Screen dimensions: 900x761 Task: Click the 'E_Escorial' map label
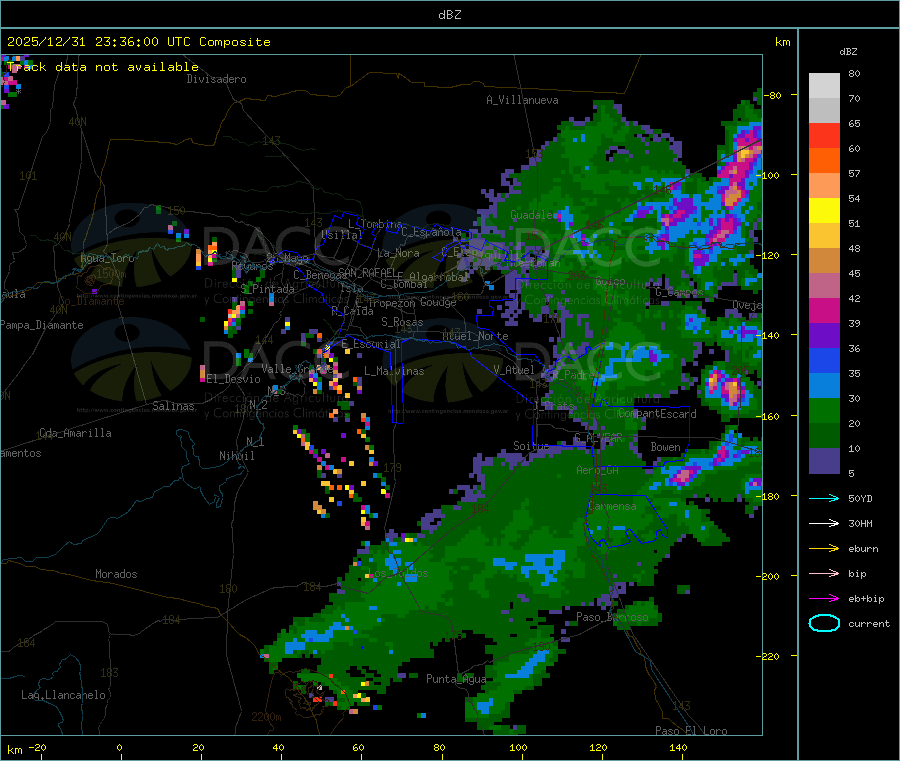(x=371, y=344)
